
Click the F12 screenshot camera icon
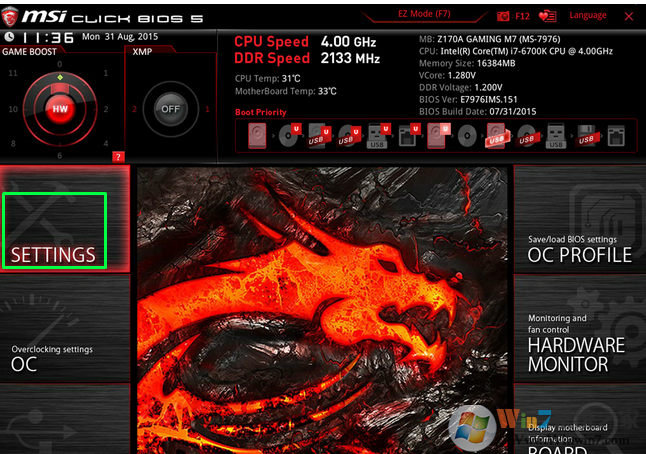pos(503,16)
